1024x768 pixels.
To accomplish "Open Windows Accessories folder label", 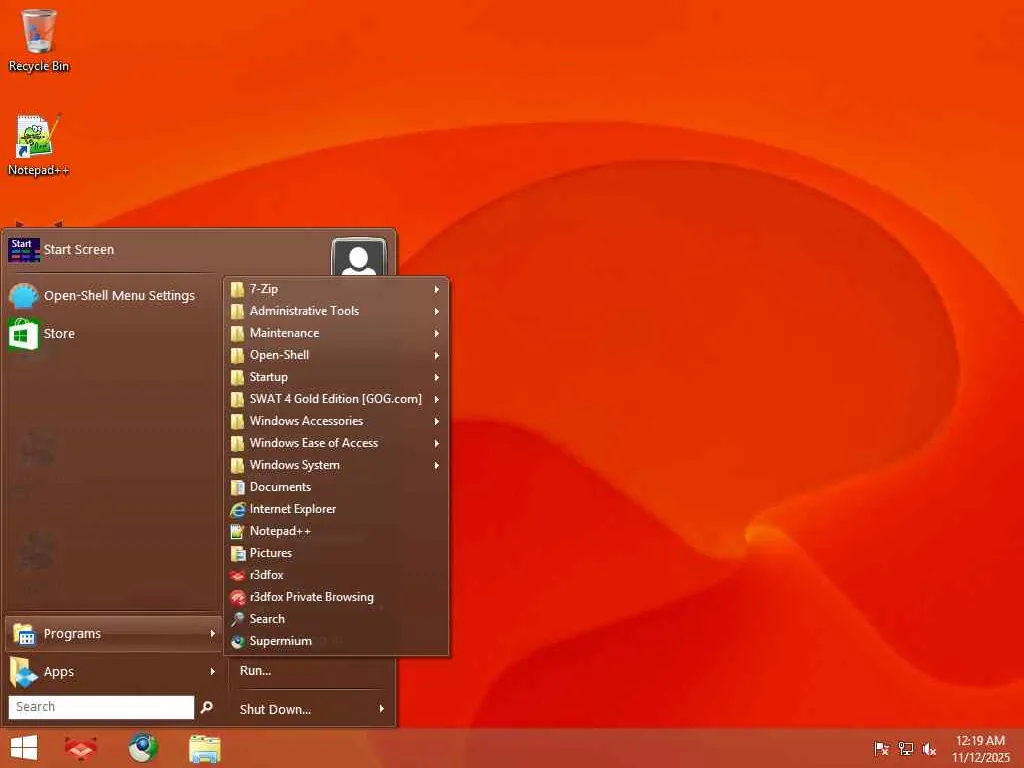I will 306,421.
